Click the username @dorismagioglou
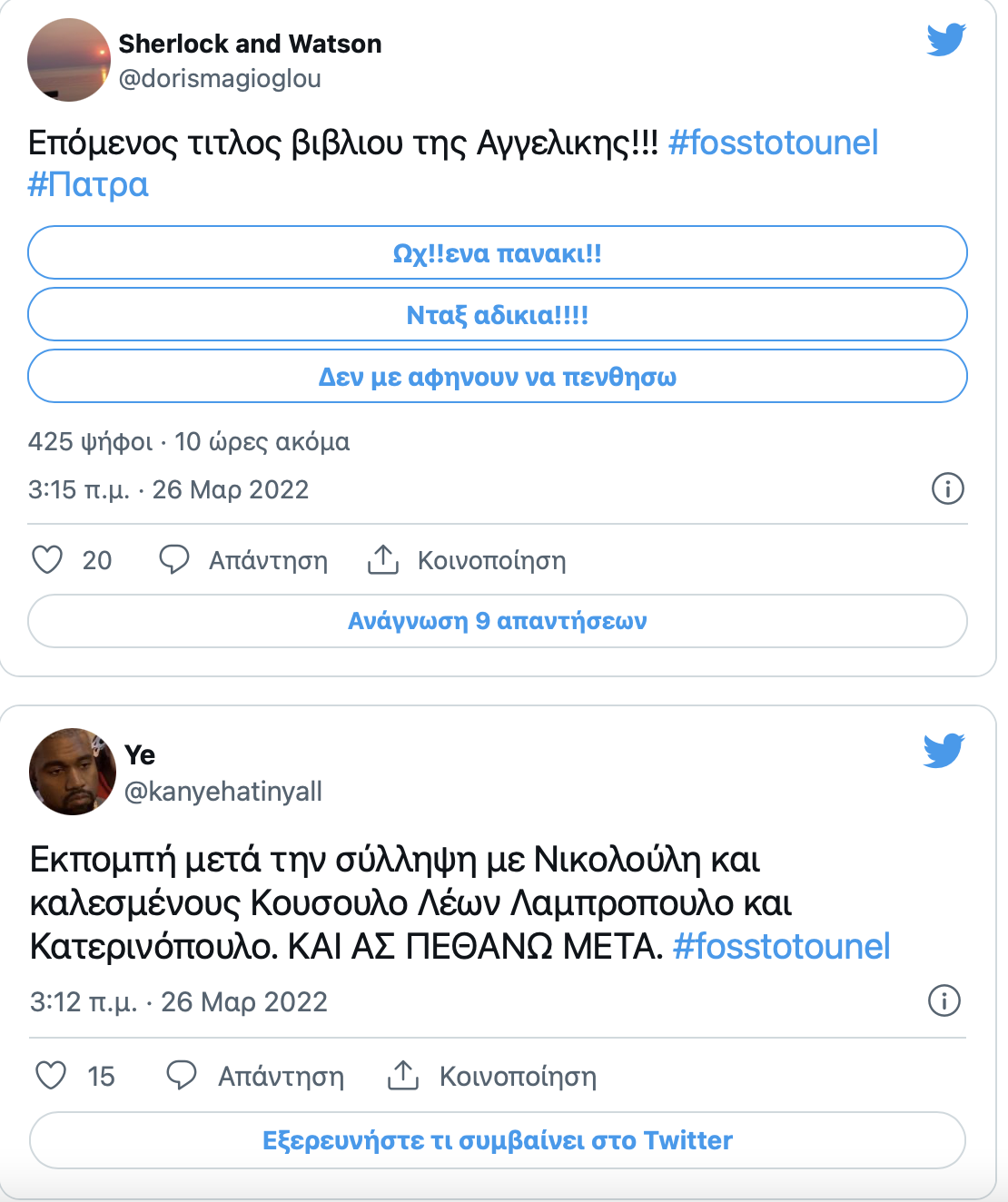The height and width of the screenshot is (1202, 1008). tap(221, 79)
